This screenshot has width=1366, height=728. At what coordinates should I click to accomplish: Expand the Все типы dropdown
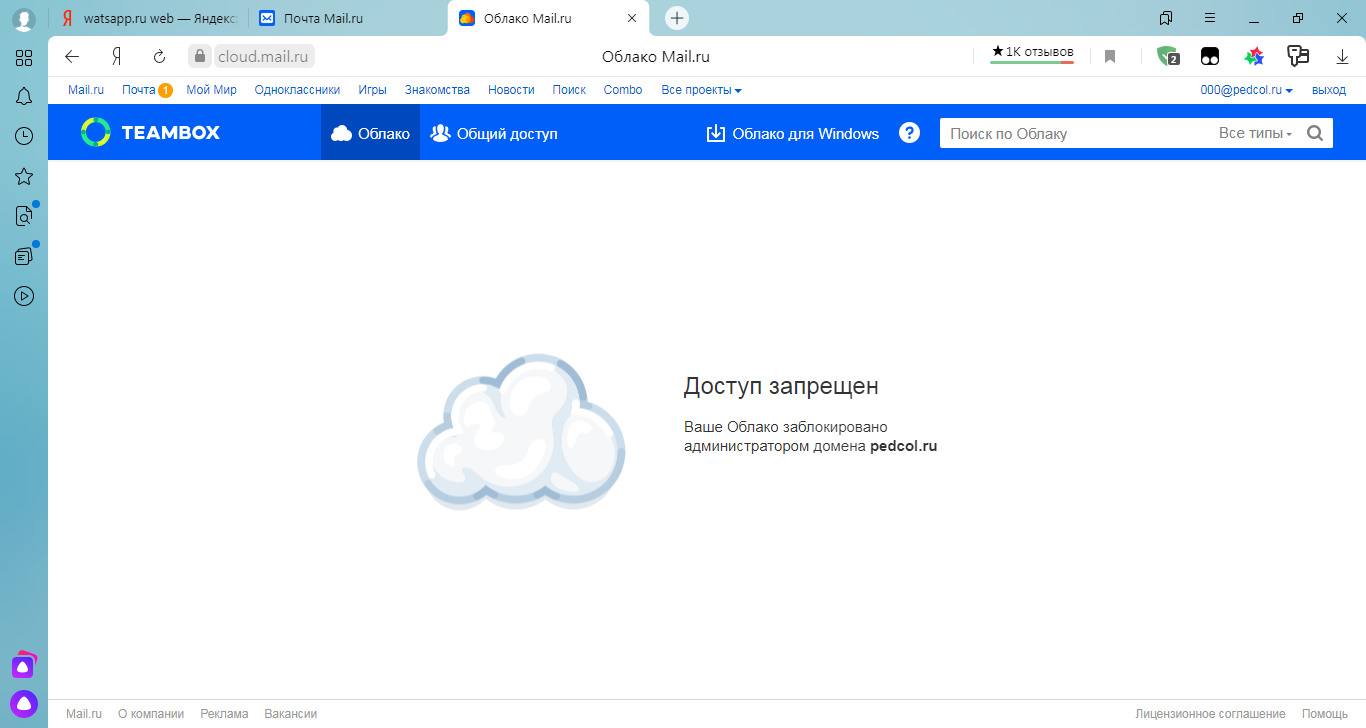(x=1255, y=133)
